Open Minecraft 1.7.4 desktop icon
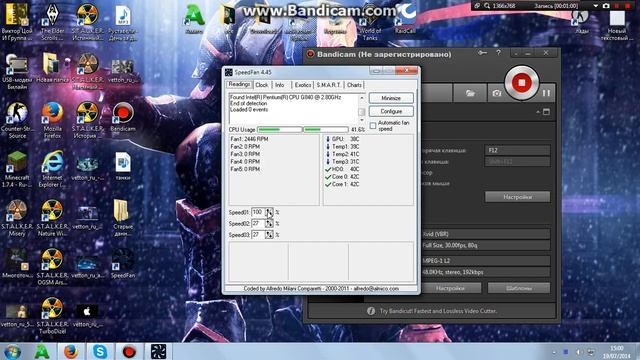The width and height of the screenshot is (640, 360). point(17,169)
